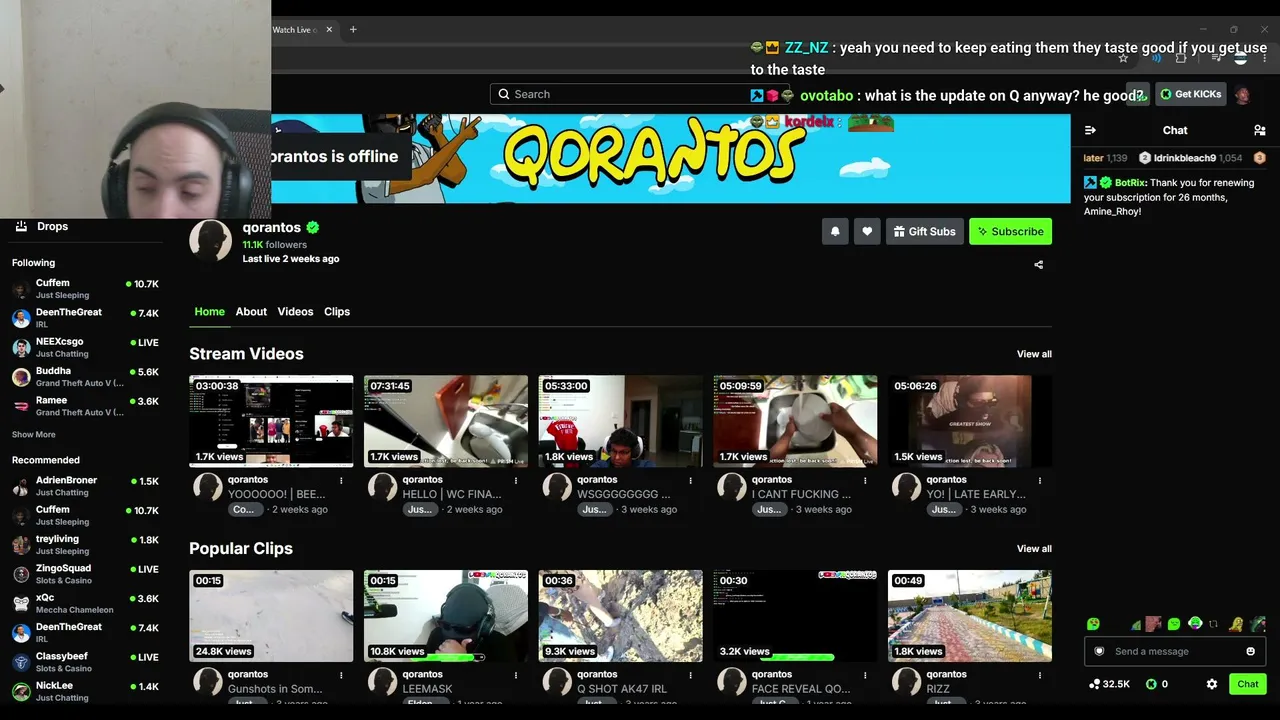Open options menu for the WSGGGGGGGG video
The height and width of the screenshot is (720, 1280).
click(x=690, y=480)
